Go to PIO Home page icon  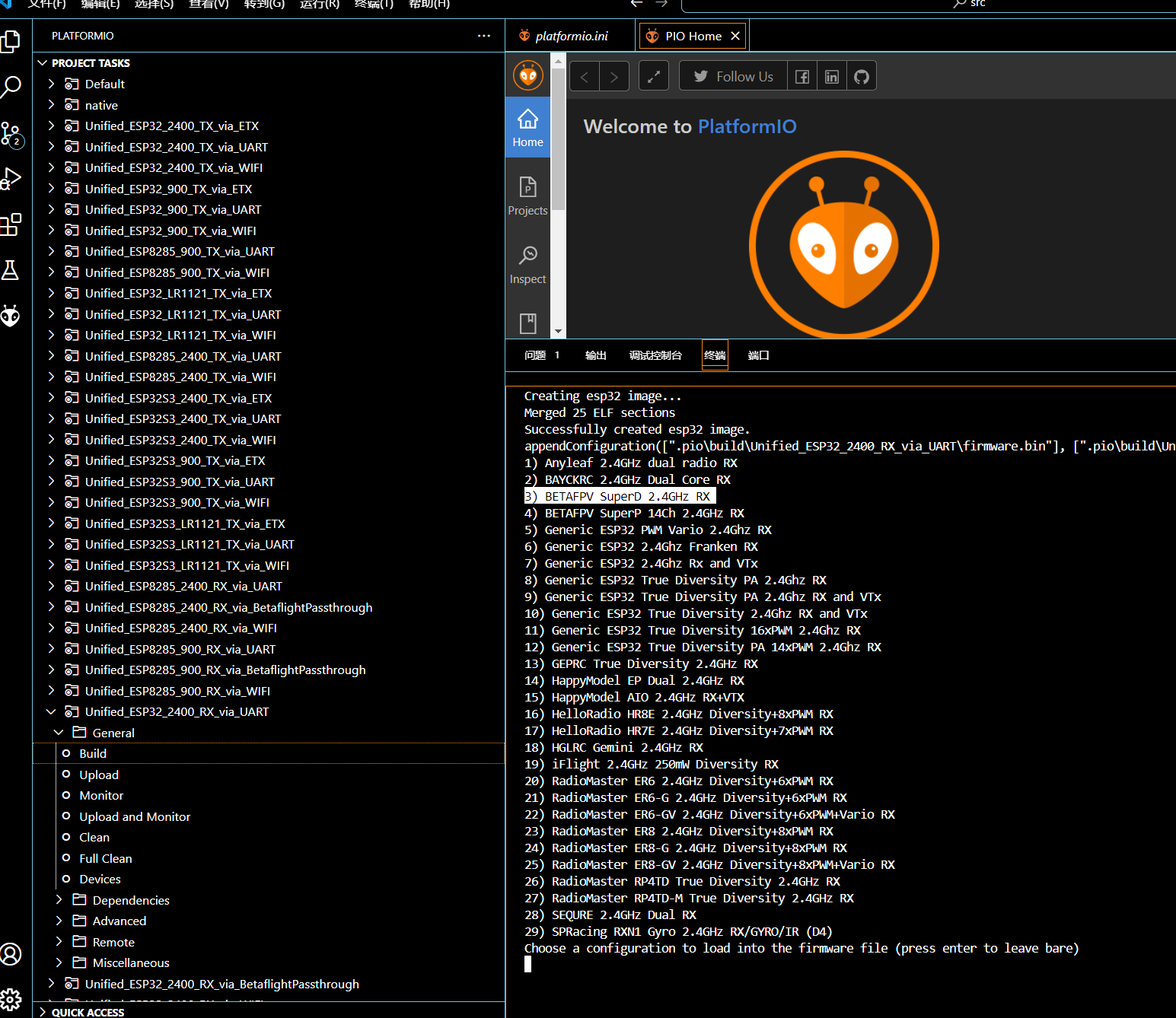coord(527,127)
